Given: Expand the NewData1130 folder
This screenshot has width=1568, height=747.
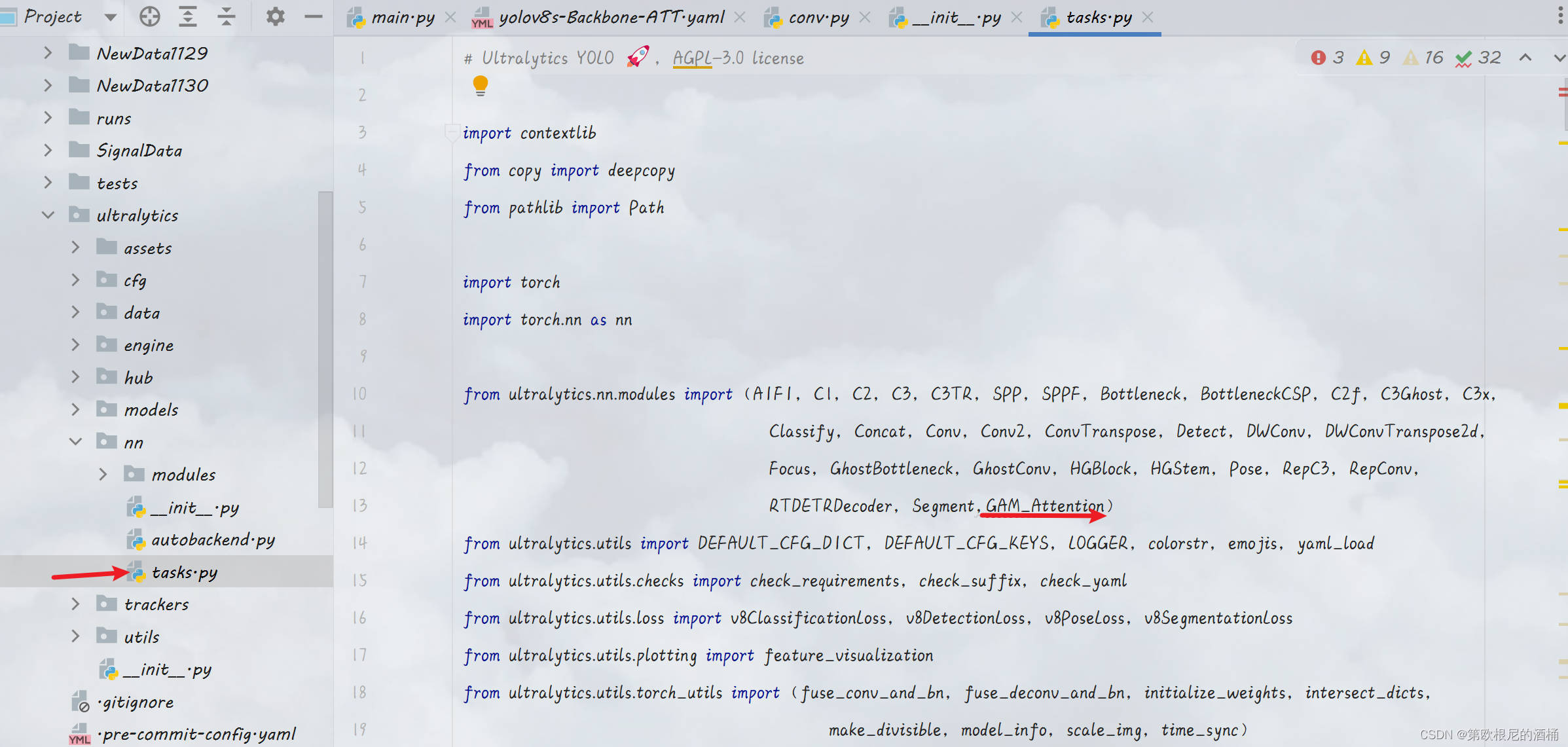Looking at the screenshot, I should point(48,85).
